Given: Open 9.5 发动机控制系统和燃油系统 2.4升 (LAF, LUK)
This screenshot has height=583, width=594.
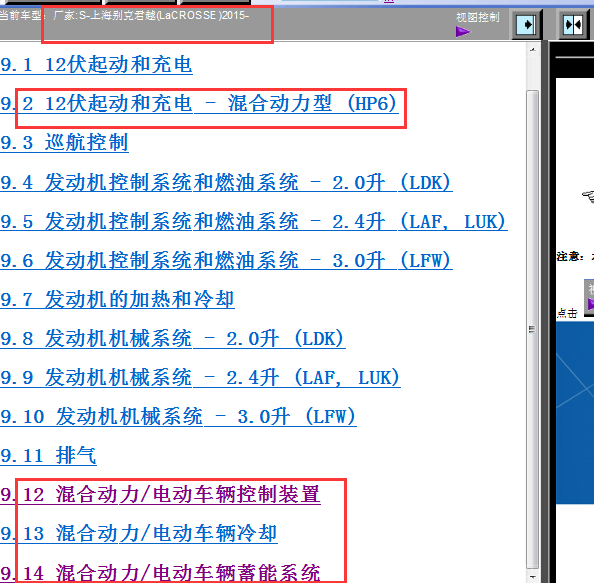Looking at the screenshot, I should coord(254,221).
